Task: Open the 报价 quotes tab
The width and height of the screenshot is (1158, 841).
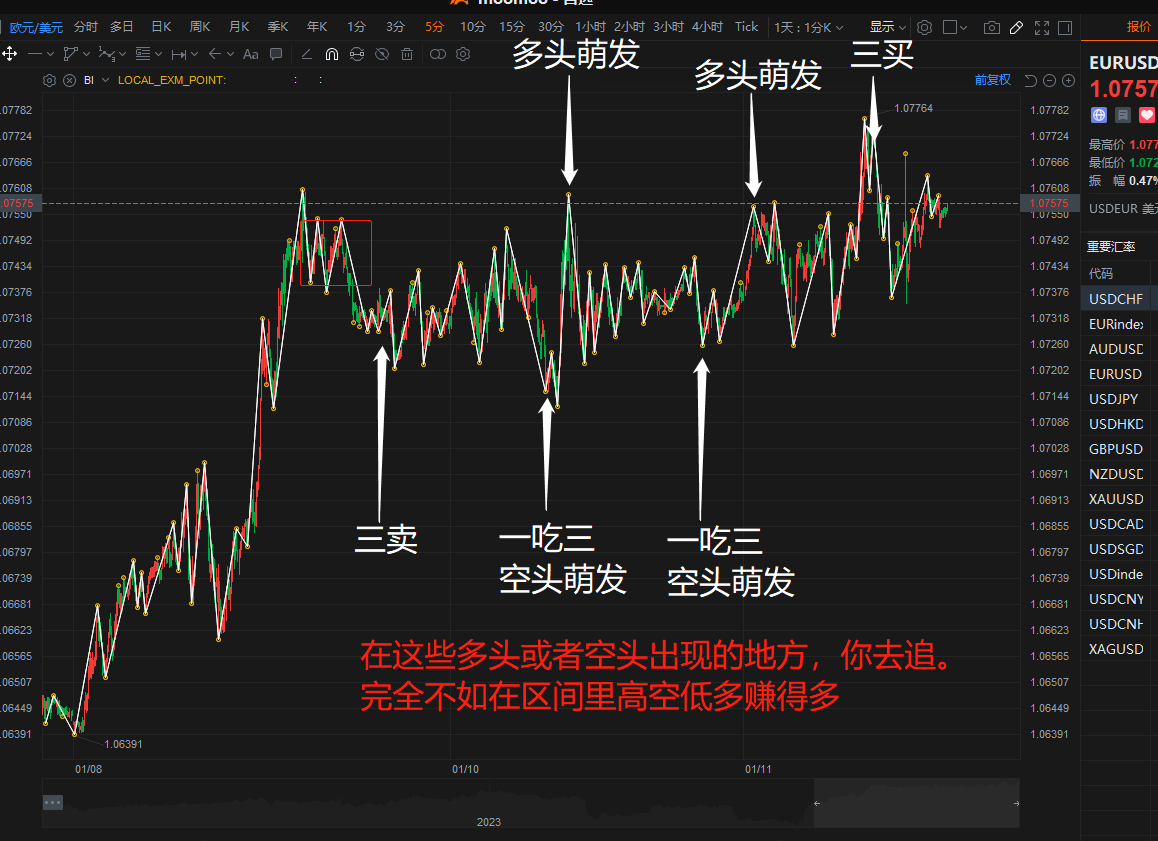Action: coord(1138,27)
